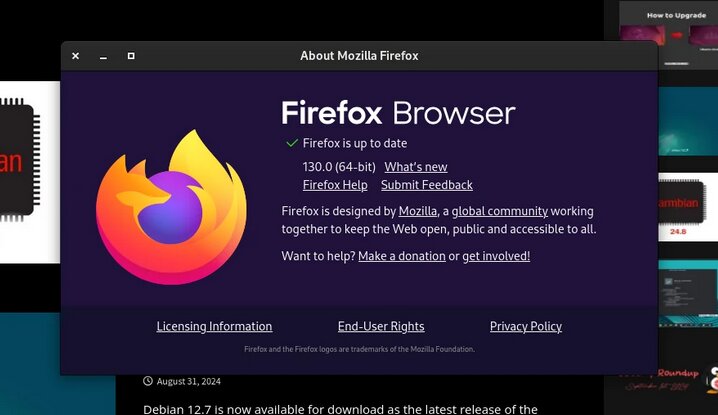This screenshot has width=718, height=415.
Task: Open the What's new link
Action: click(x=416, y=167)
